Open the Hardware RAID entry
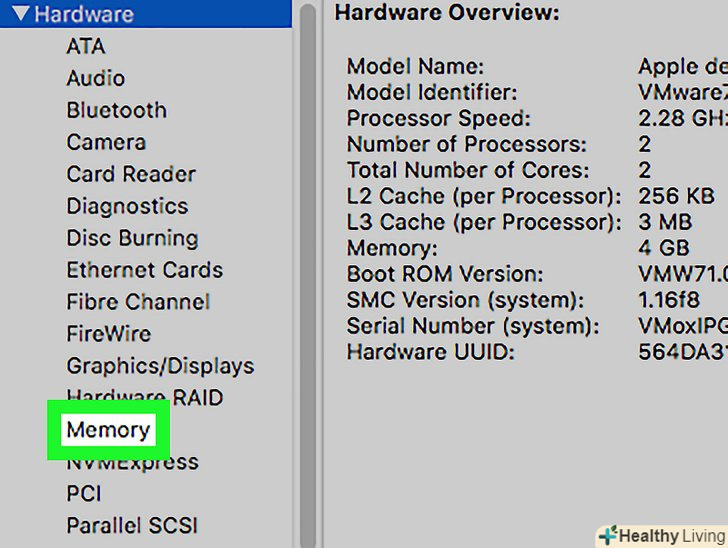728x548 pixels. (145, 397)
